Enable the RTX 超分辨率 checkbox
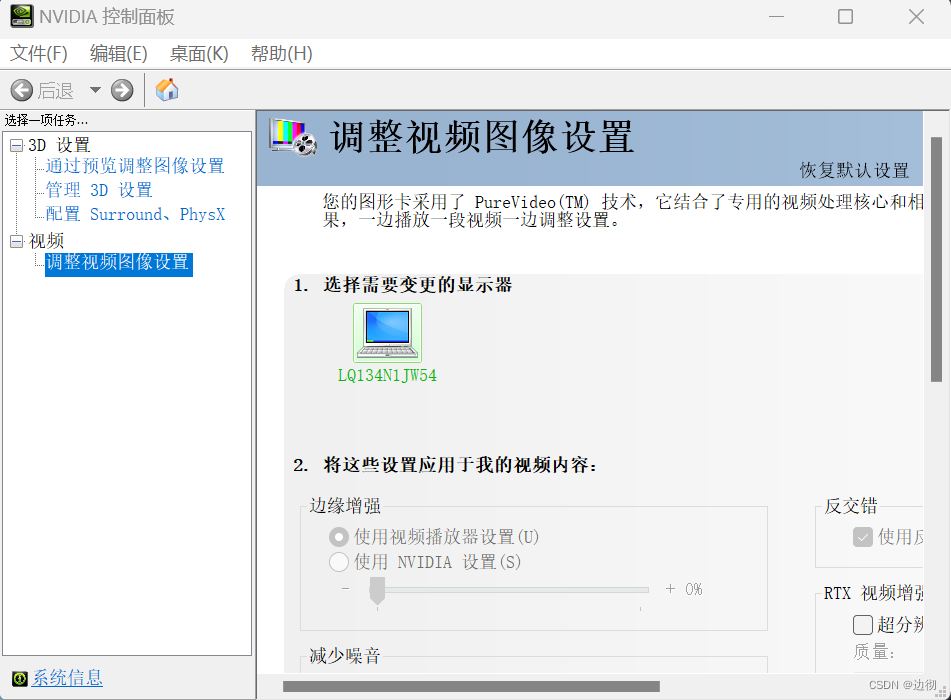Screen dimensions: 951x700 pos(862,625)
